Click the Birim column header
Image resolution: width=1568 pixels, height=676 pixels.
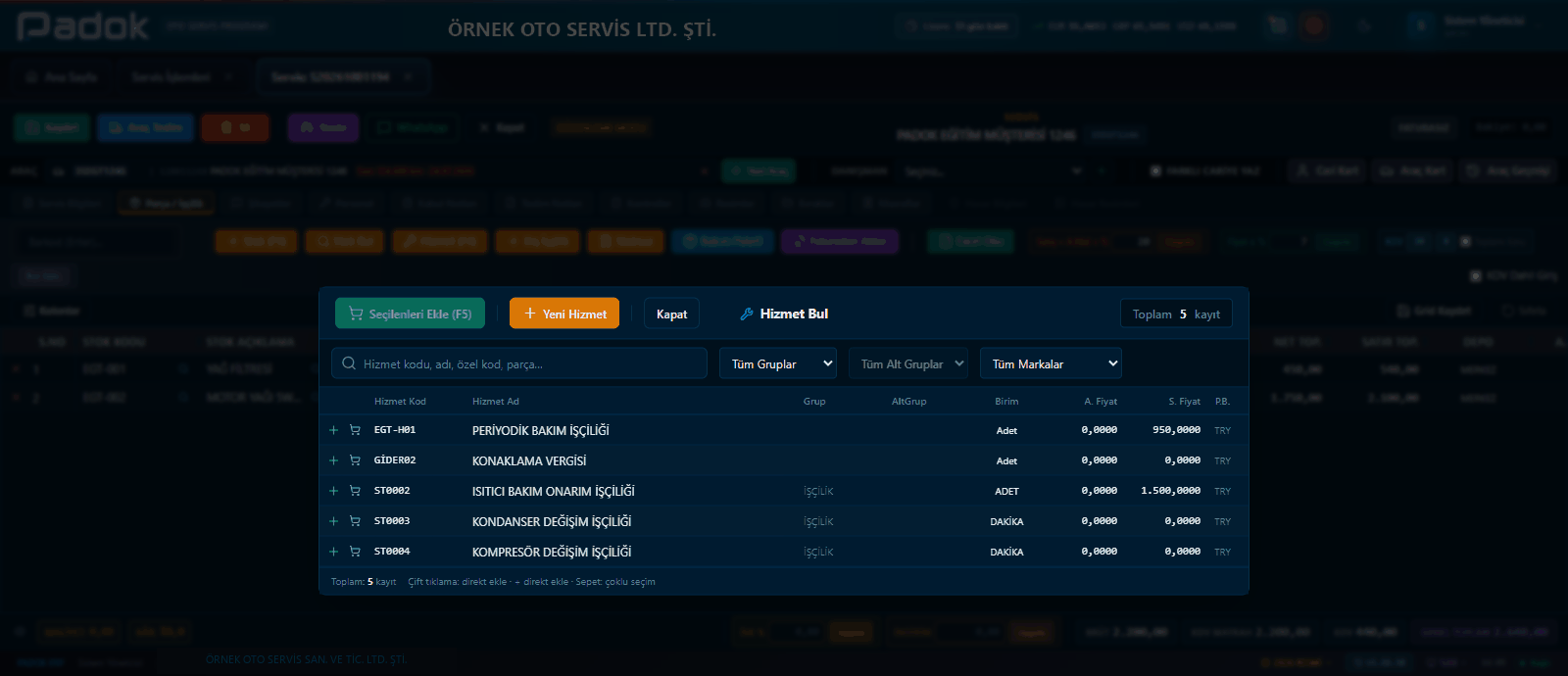pyautogui.click(x=1006, y=401)
